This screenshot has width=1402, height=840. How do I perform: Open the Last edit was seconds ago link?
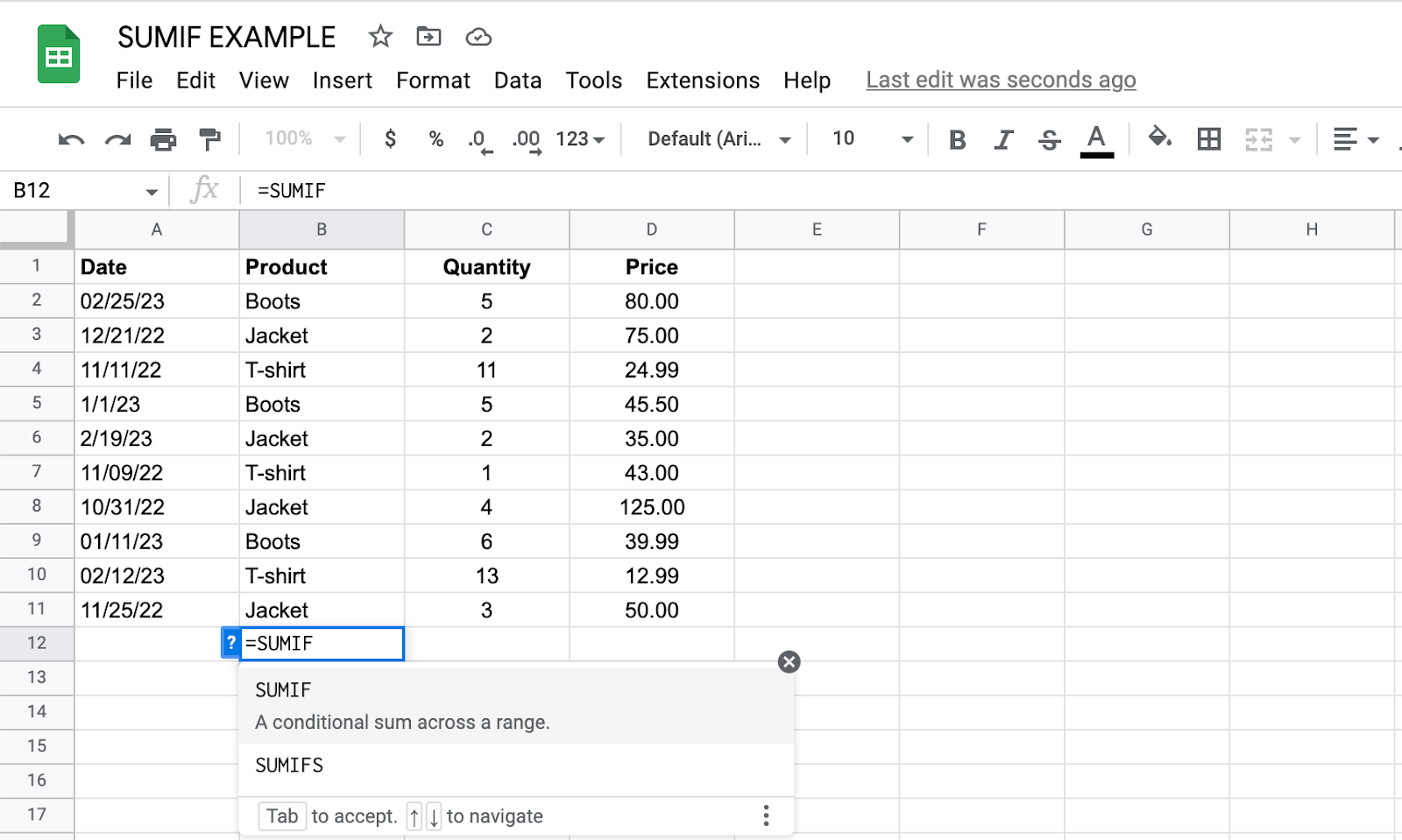pyautogui.click(x=1001, y=81)
